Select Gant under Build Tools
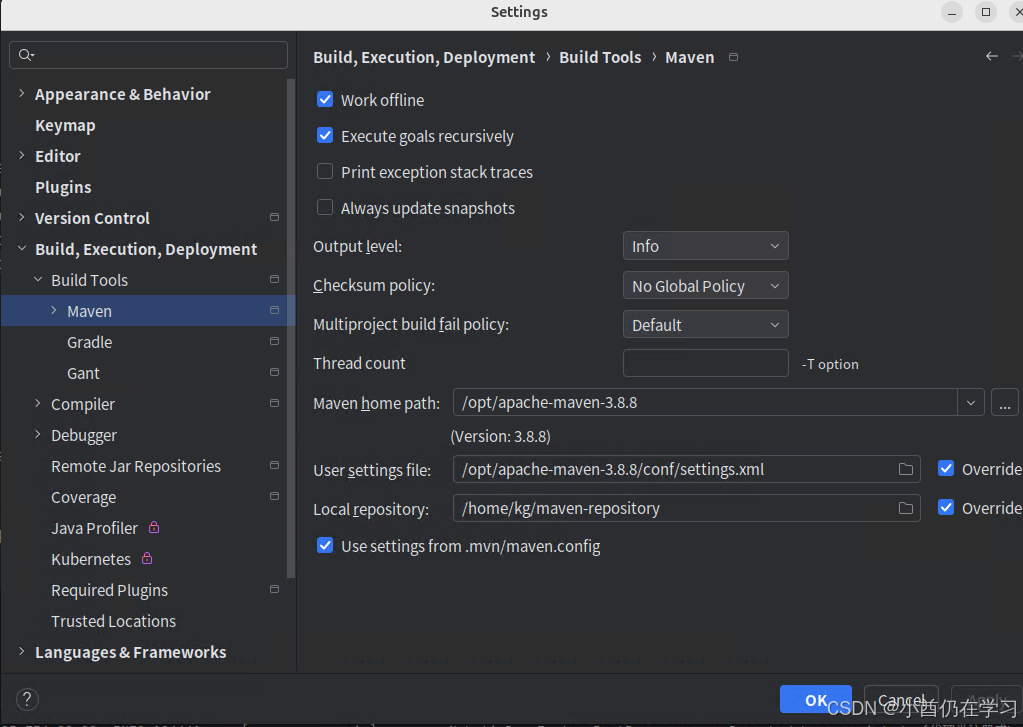This screenshot has height=727, width=1023. 84,373
